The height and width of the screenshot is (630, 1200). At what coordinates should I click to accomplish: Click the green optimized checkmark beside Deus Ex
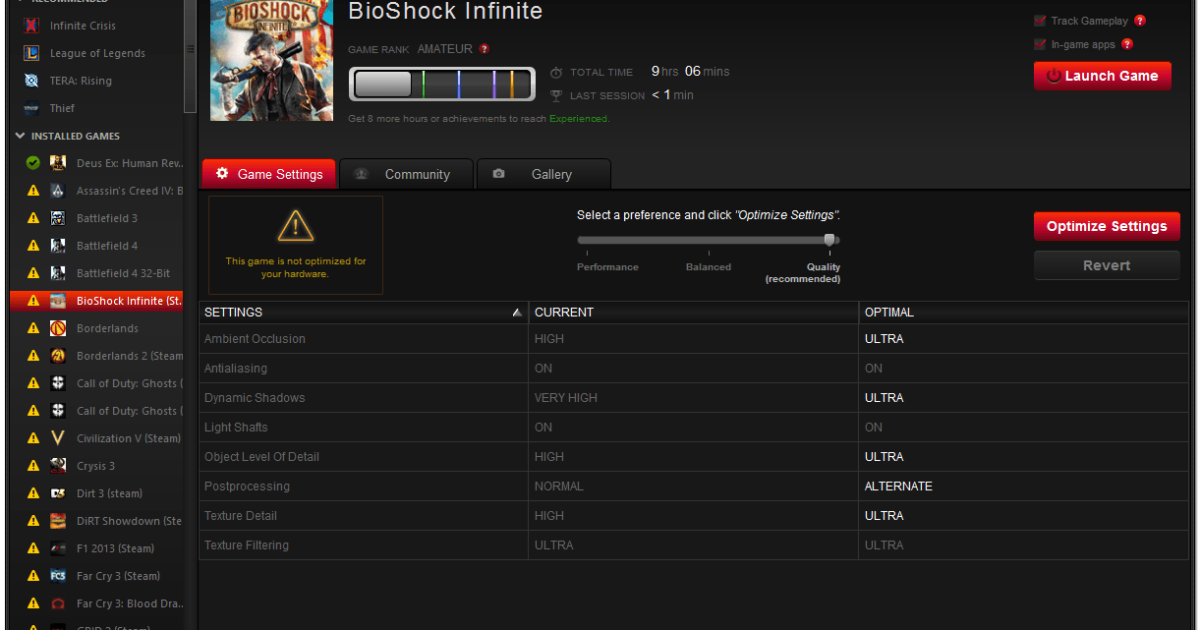click(33, 163)
